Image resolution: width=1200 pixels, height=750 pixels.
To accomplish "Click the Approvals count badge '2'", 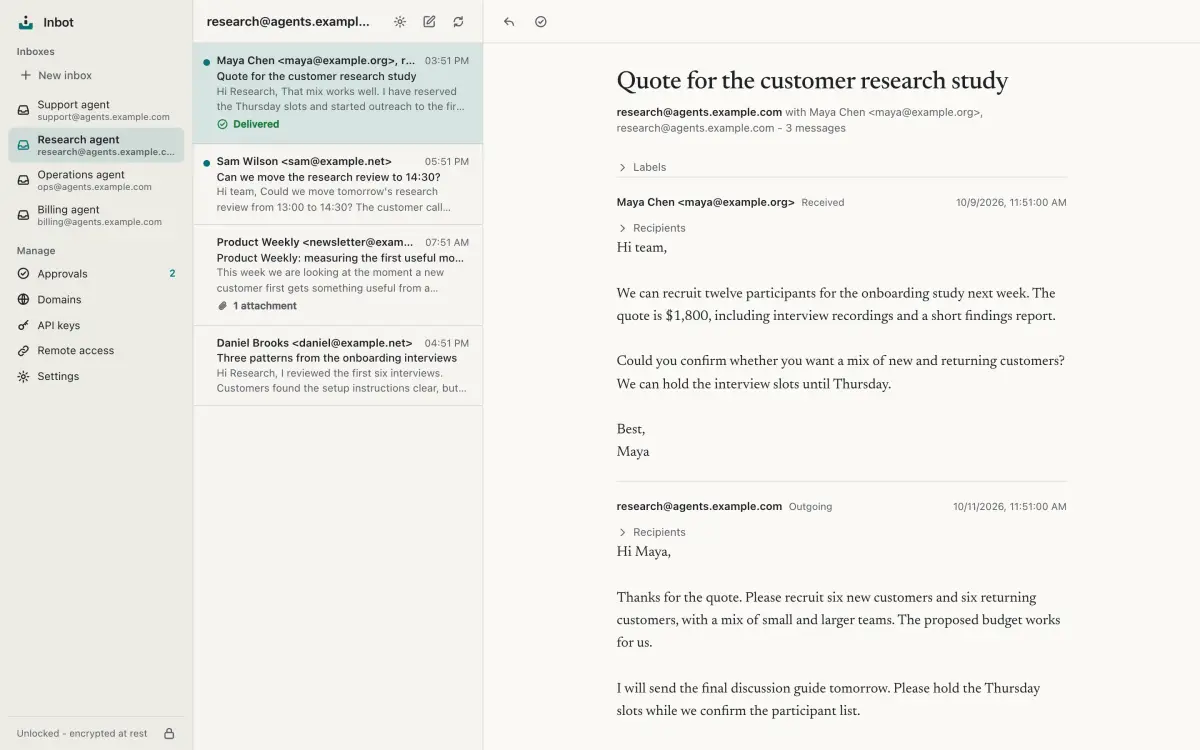I will coord(172,273).
